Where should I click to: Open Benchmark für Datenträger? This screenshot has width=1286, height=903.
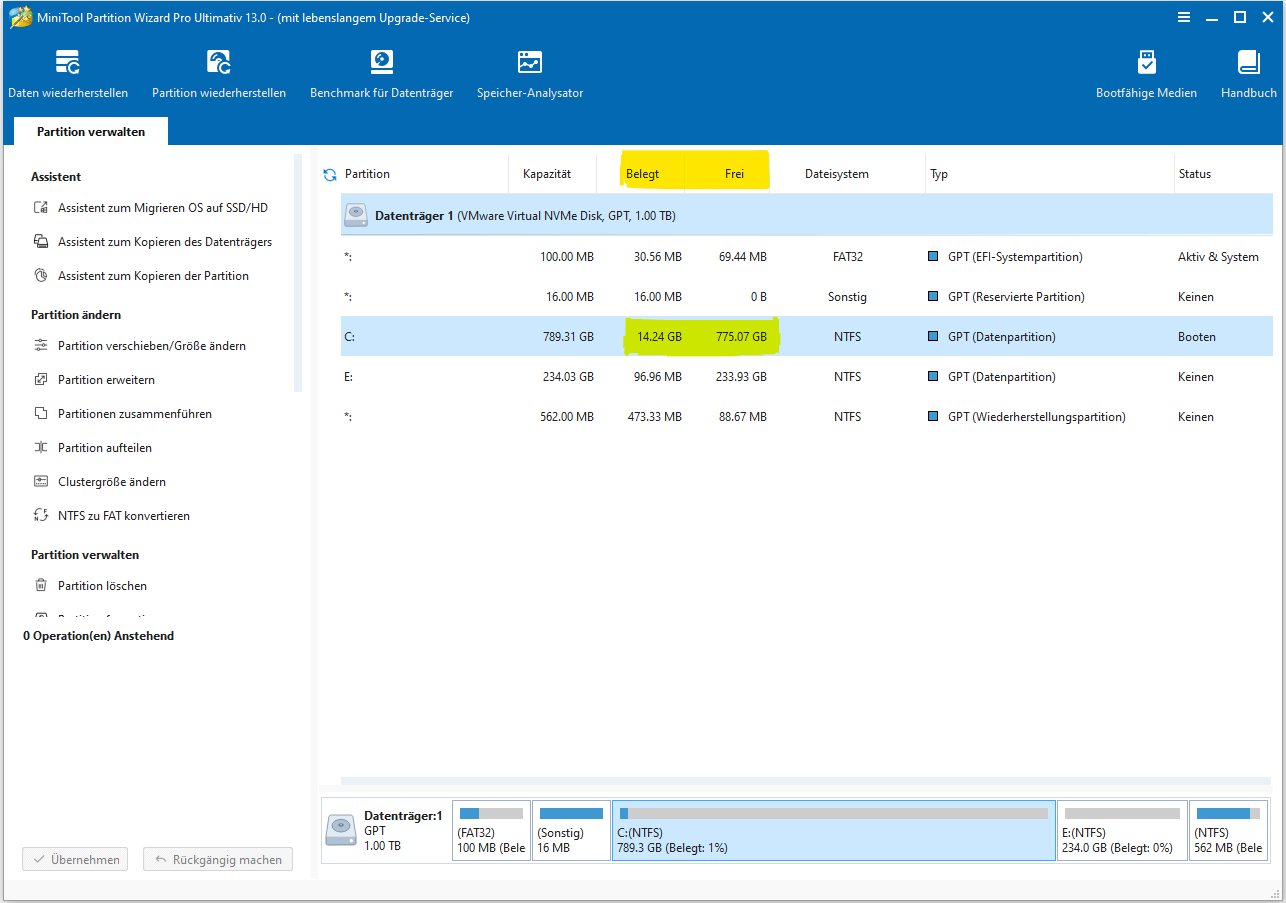pos(381,74)
